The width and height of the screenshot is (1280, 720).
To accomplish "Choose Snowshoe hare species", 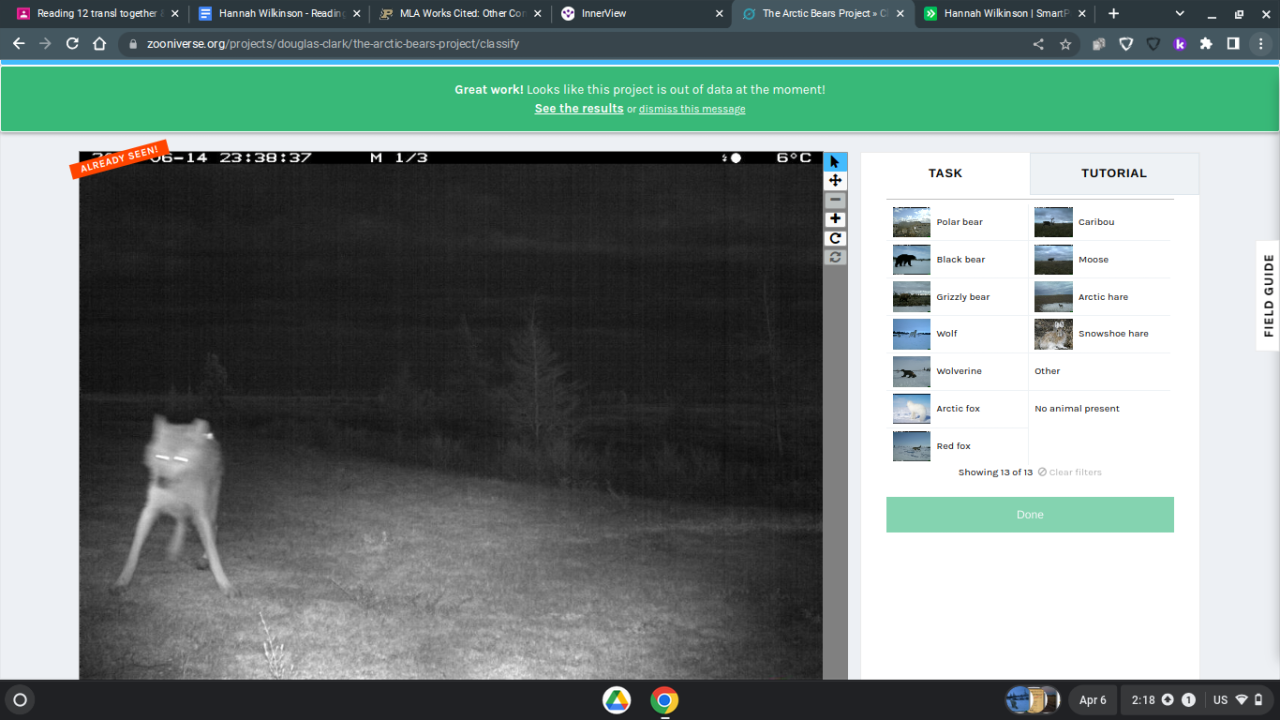I will 1099,334.
